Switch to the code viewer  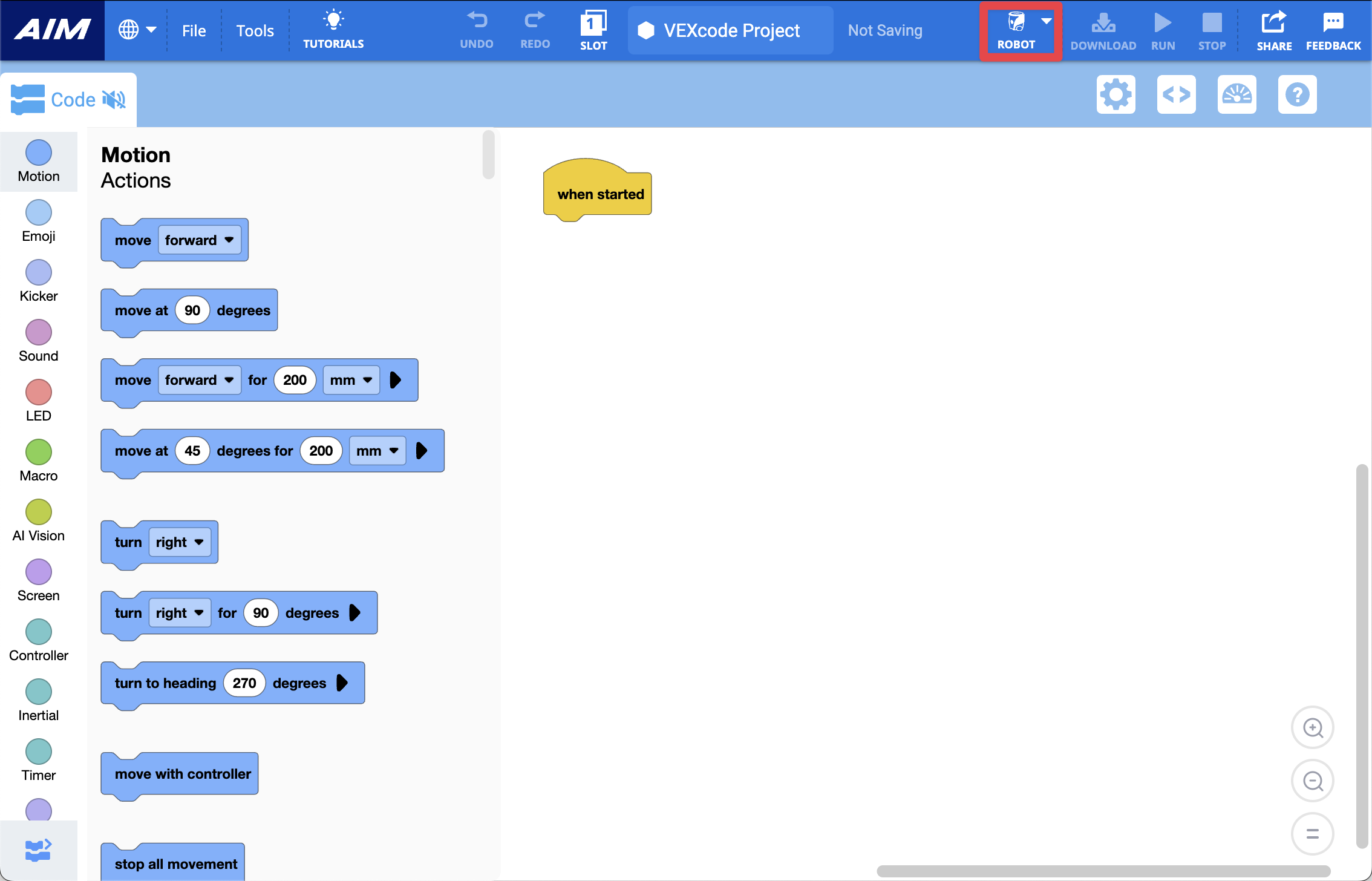[x=1176, y=94]
